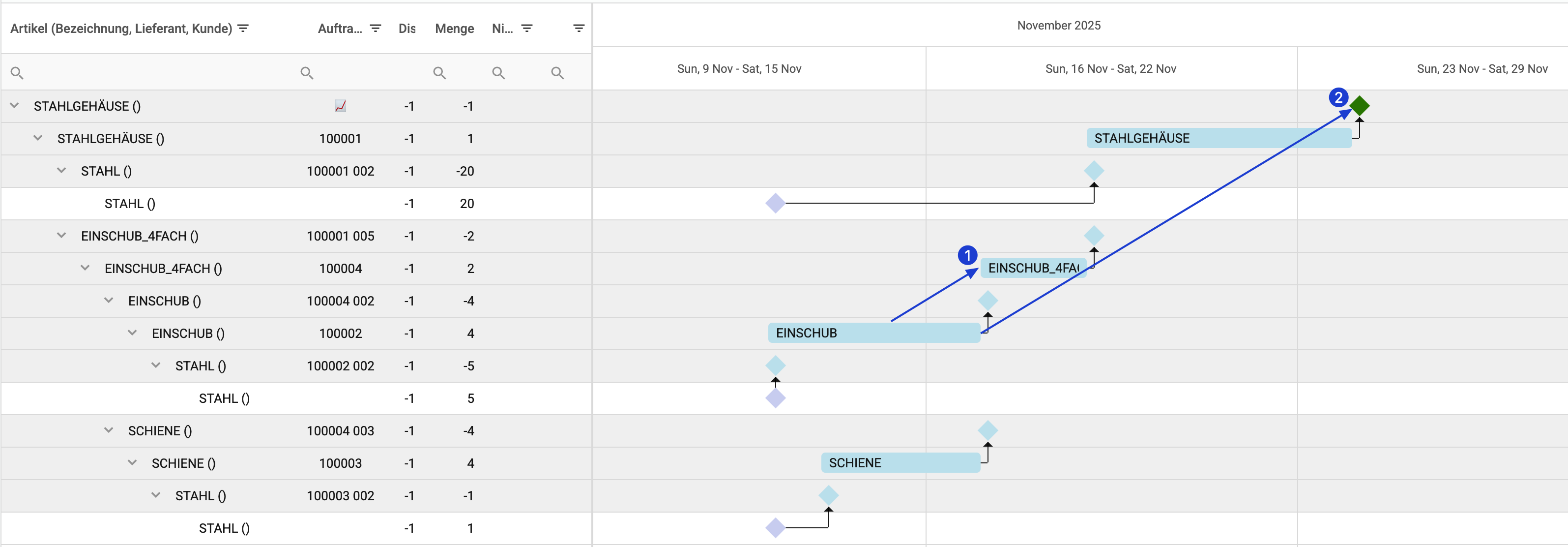Collapse the STAHLGEHÄUSE 100001 order row

pos(38,138)
